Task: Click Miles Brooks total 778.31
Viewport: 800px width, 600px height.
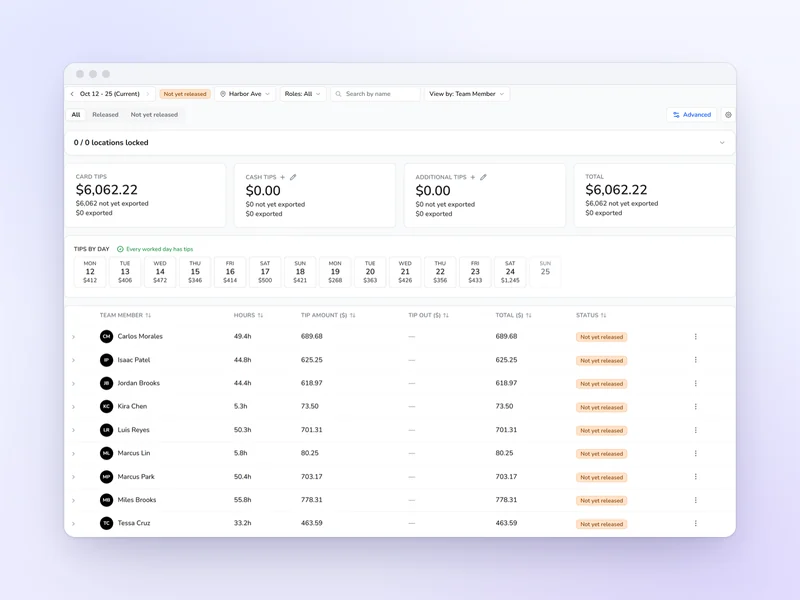Action: tap(506, 500)
